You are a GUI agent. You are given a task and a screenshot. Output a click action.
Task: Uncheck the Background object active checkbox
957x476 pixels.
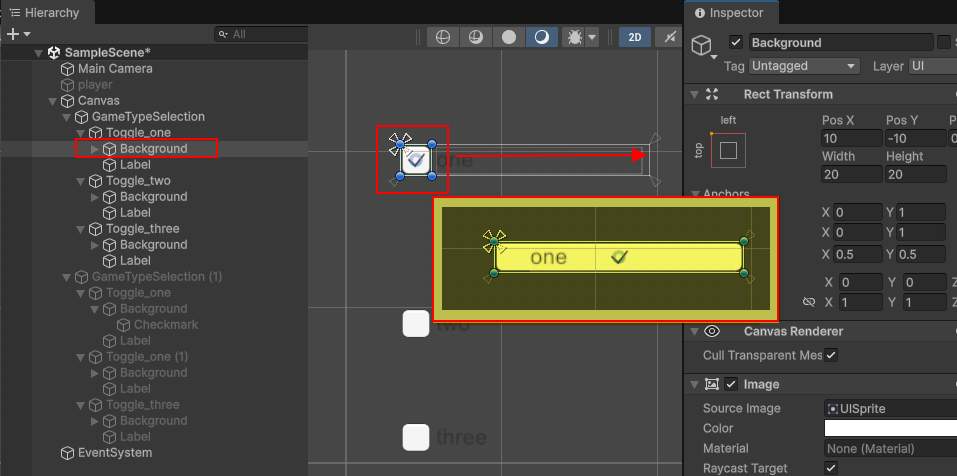[x=737, y=43]
